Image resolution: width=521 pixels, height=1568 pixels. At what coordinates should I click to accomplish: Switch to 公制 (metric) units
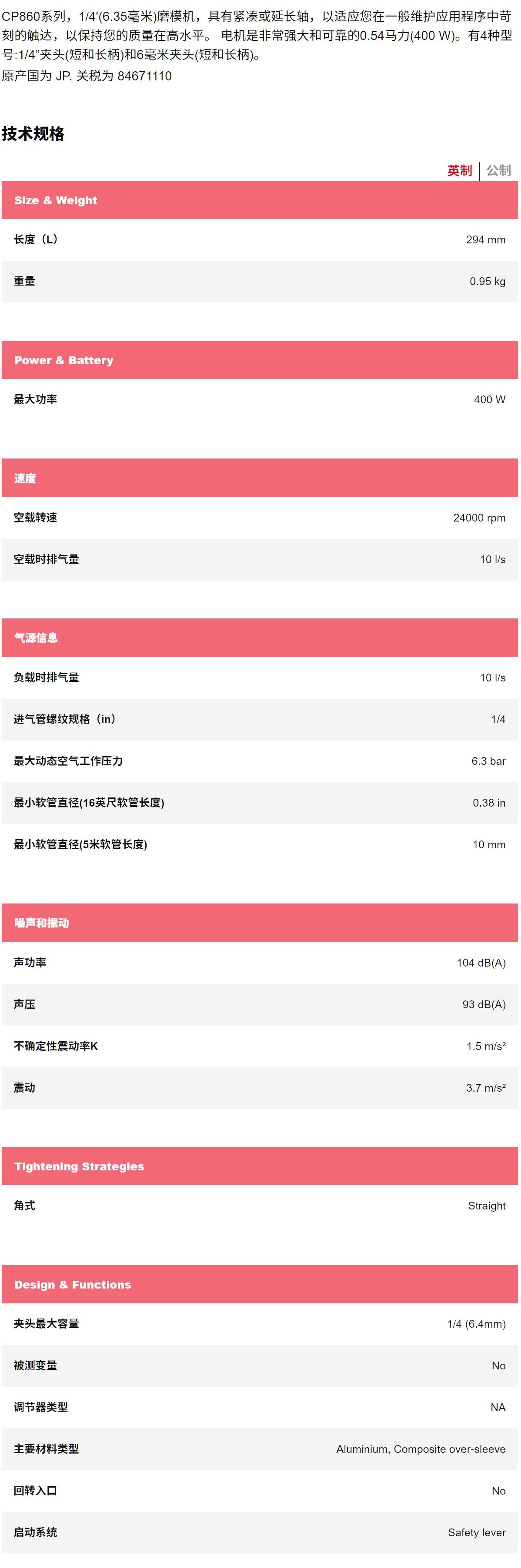(x=498, y=170)
